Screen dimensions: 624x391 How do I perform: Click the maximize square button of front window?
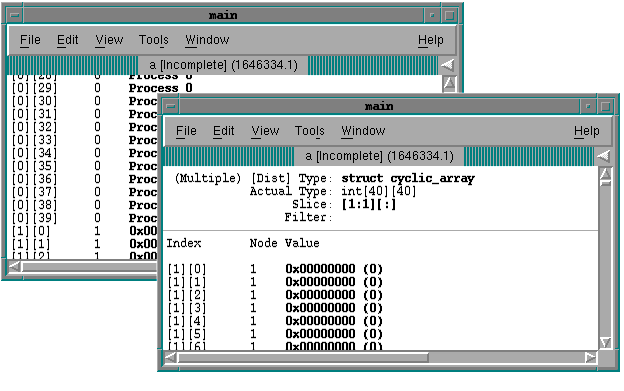(606, 107)
